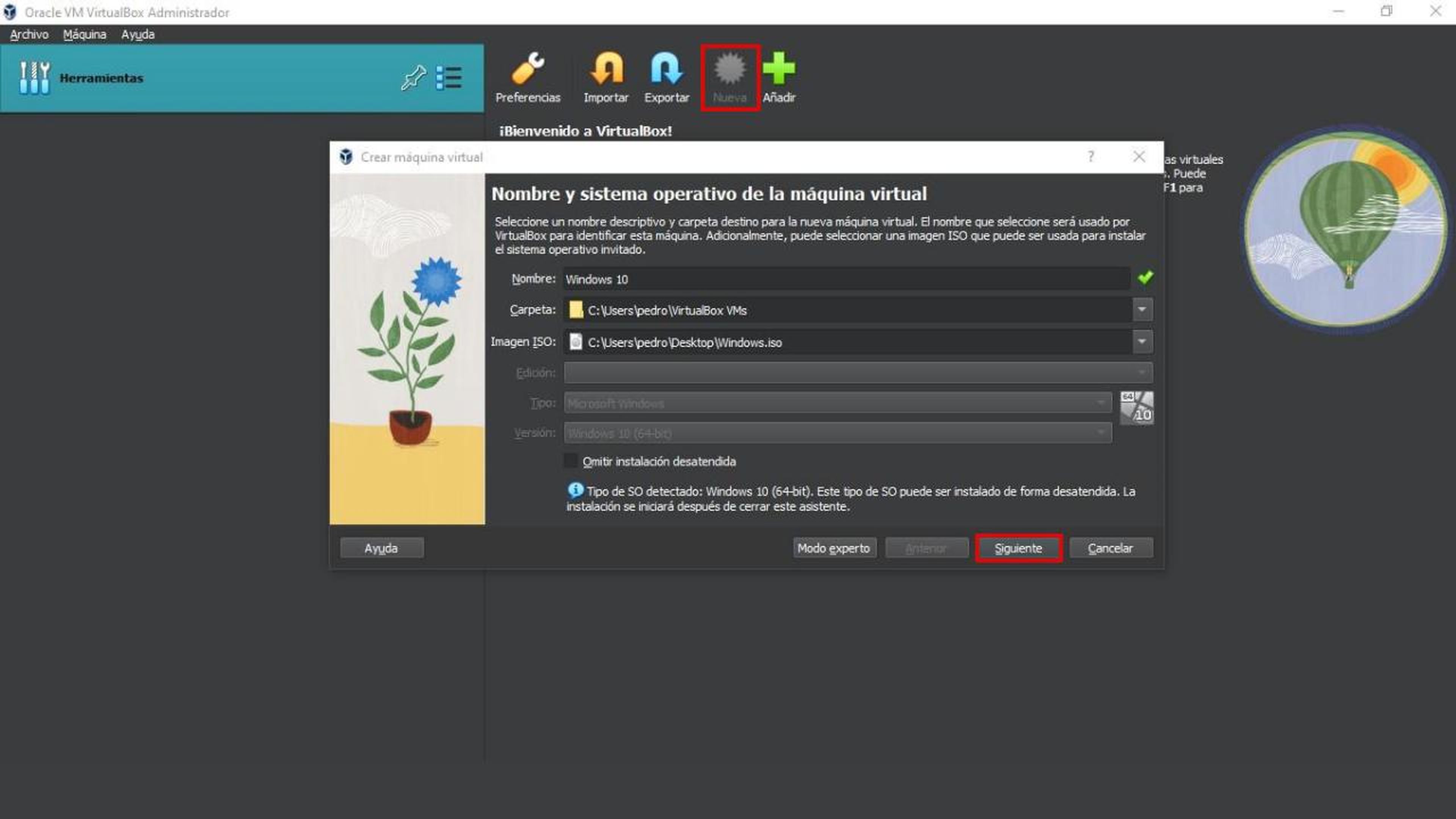Restore the VirtualBox window size
The width and height of the screenshot is (1456, 819).
tap(1387, 11)
